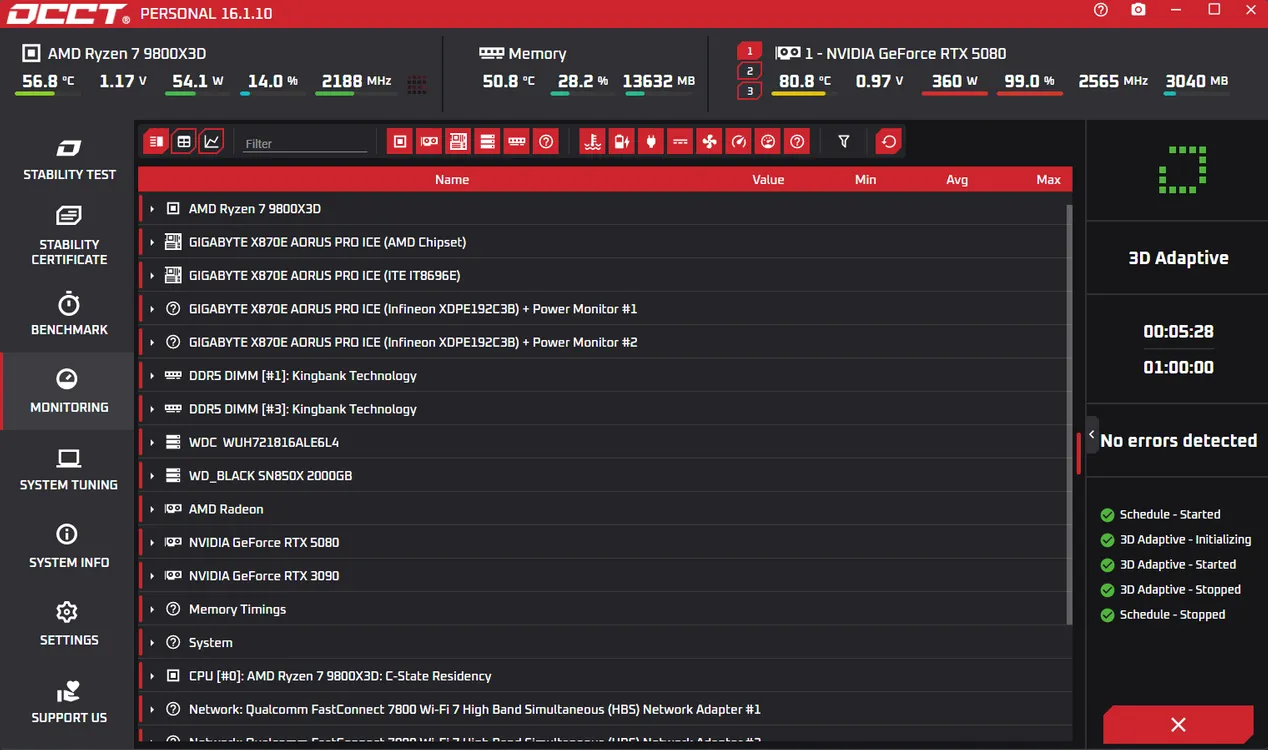The width and height of the screenshot is (1268, 750).
Task: Click the Support Us heart icon
Action: 69,691
